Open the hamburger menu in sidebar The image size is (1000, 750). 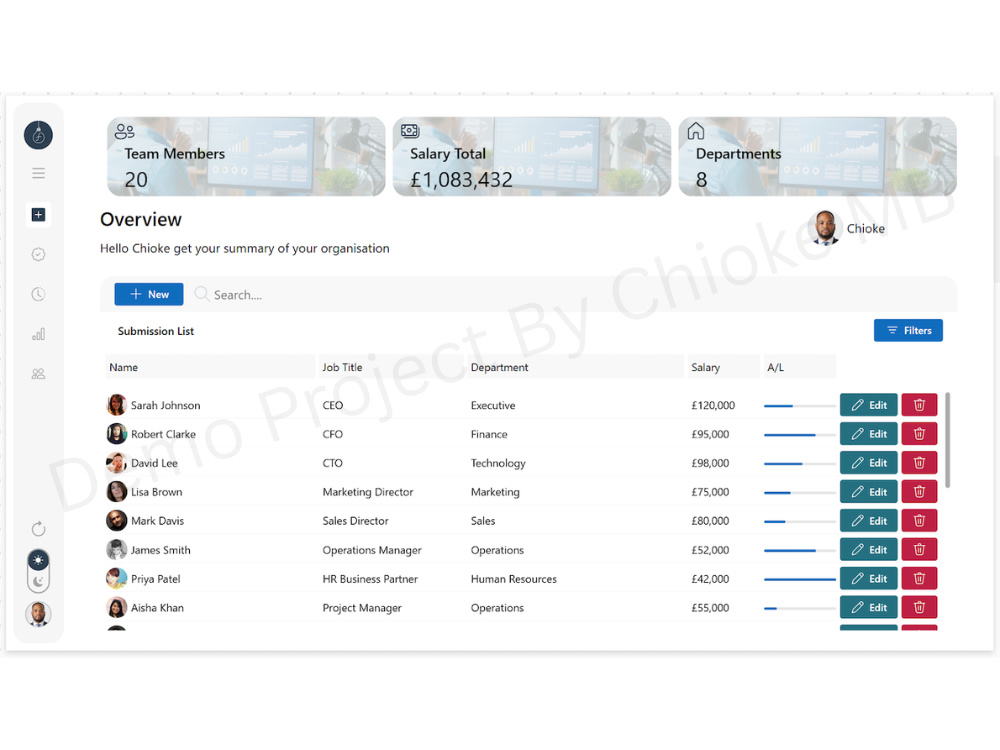tap(38, 173)
